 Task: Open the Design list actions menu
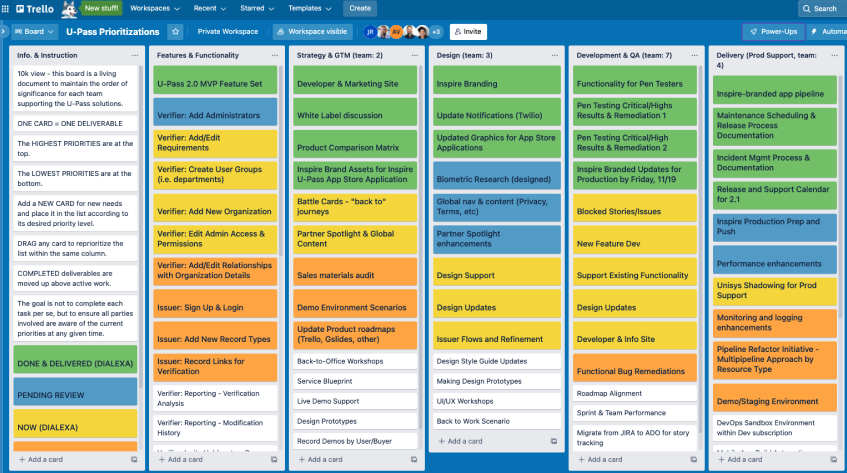(554, 55)
